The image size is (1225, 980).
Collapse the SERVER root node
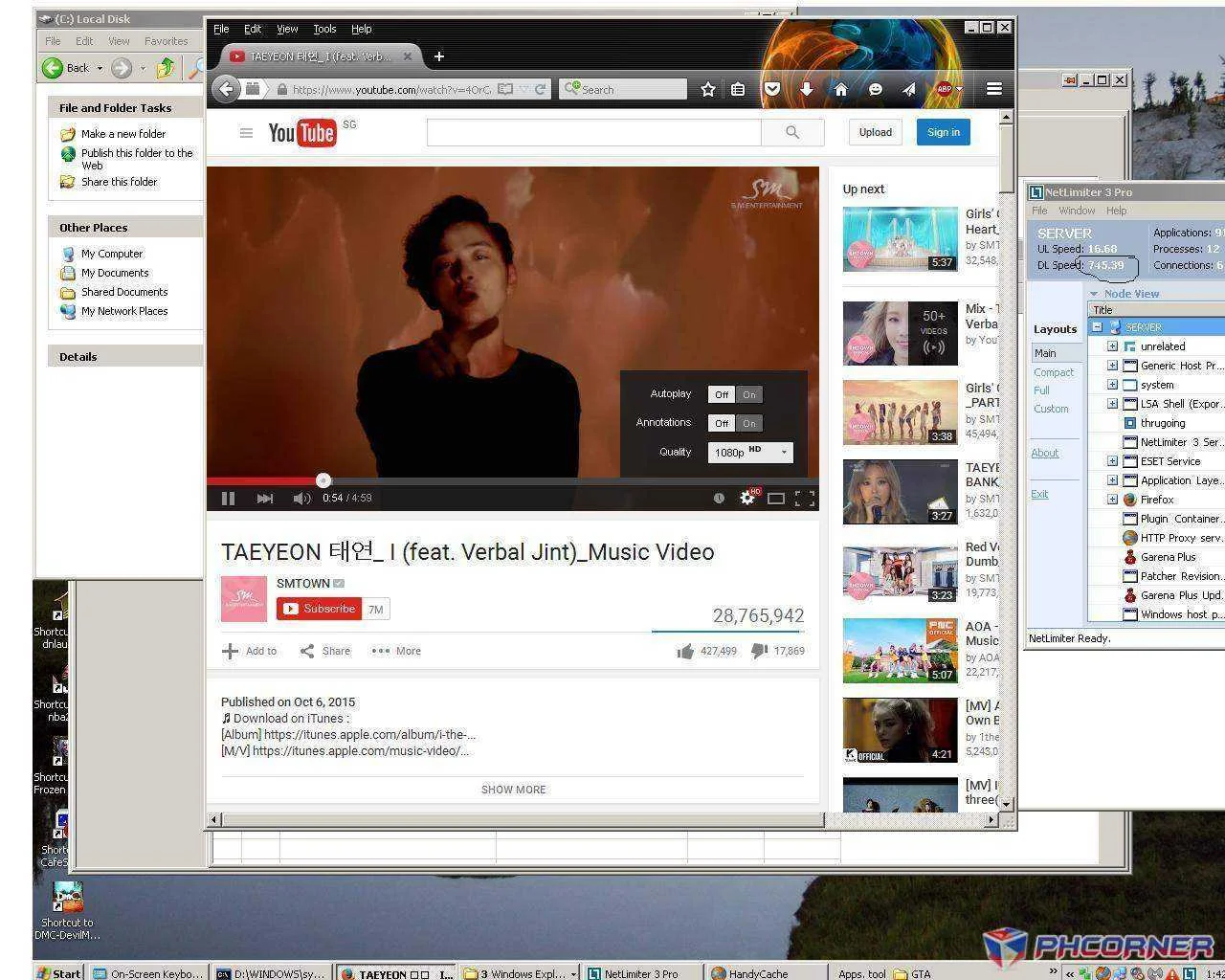1097,327
